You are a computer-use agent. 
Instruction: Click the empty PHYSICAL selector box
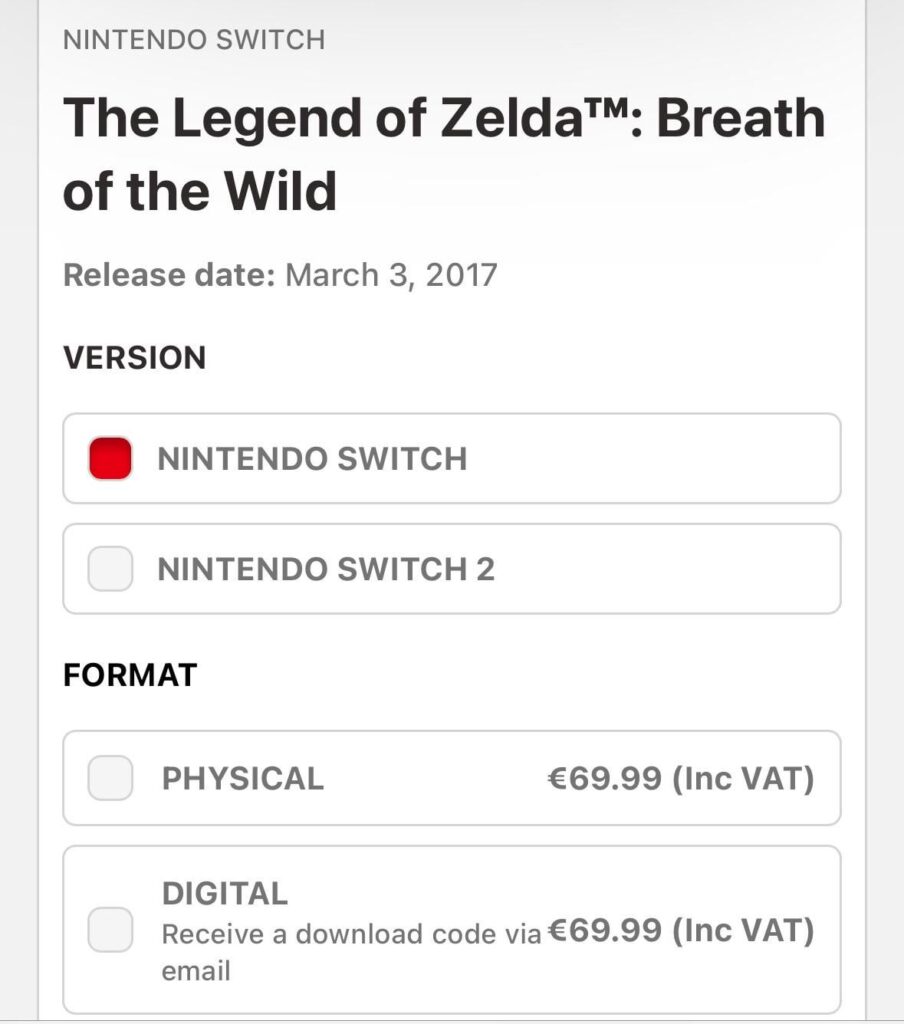[111, 779]
